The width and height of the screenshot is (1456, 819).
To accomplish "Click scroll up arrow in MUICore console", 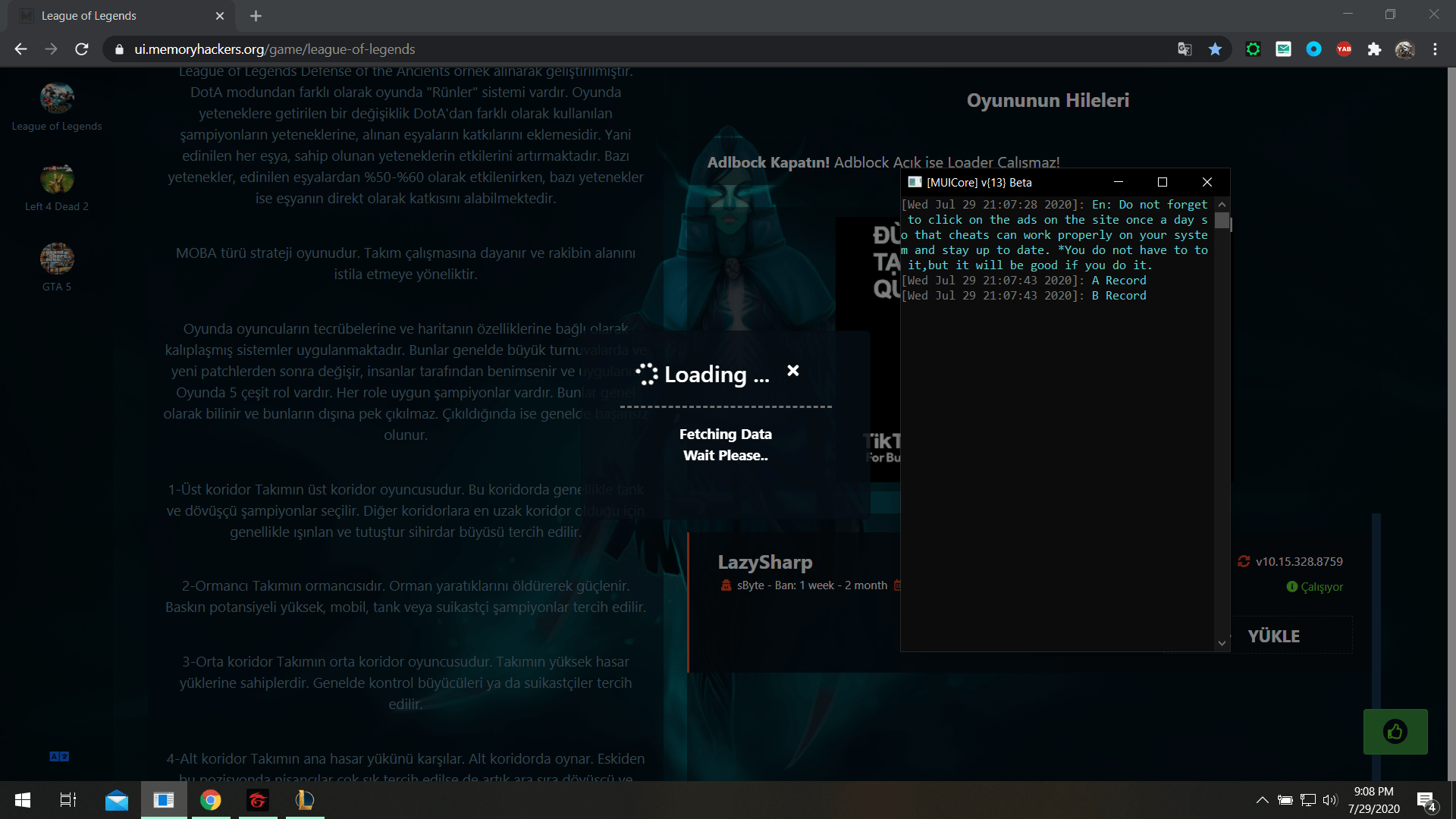I will point(1222,205).
